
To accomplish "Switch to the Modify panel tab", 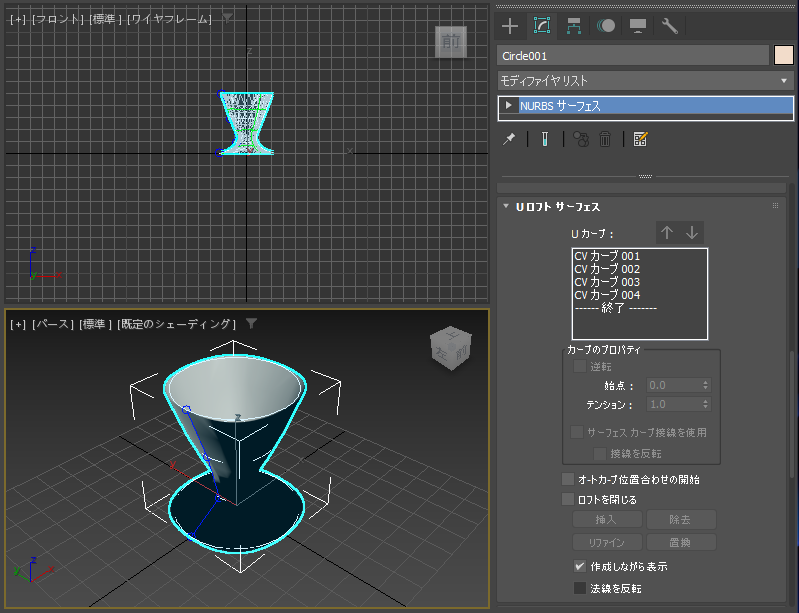I will [542, 25].
